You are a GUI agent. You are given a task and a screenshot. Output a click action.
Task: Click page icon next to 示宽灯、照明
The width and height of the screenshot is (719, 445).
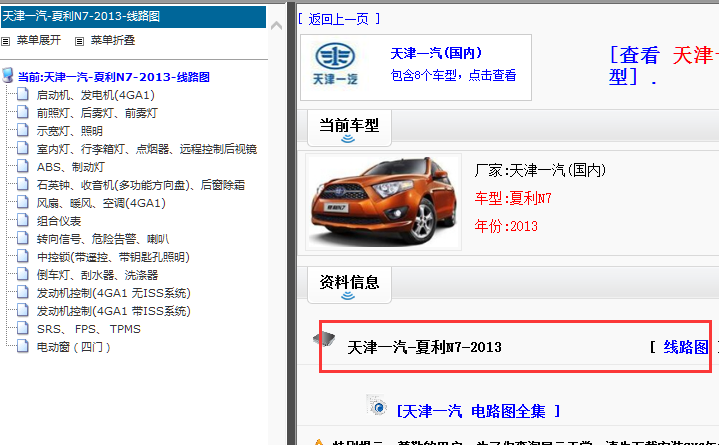[22, 130]
